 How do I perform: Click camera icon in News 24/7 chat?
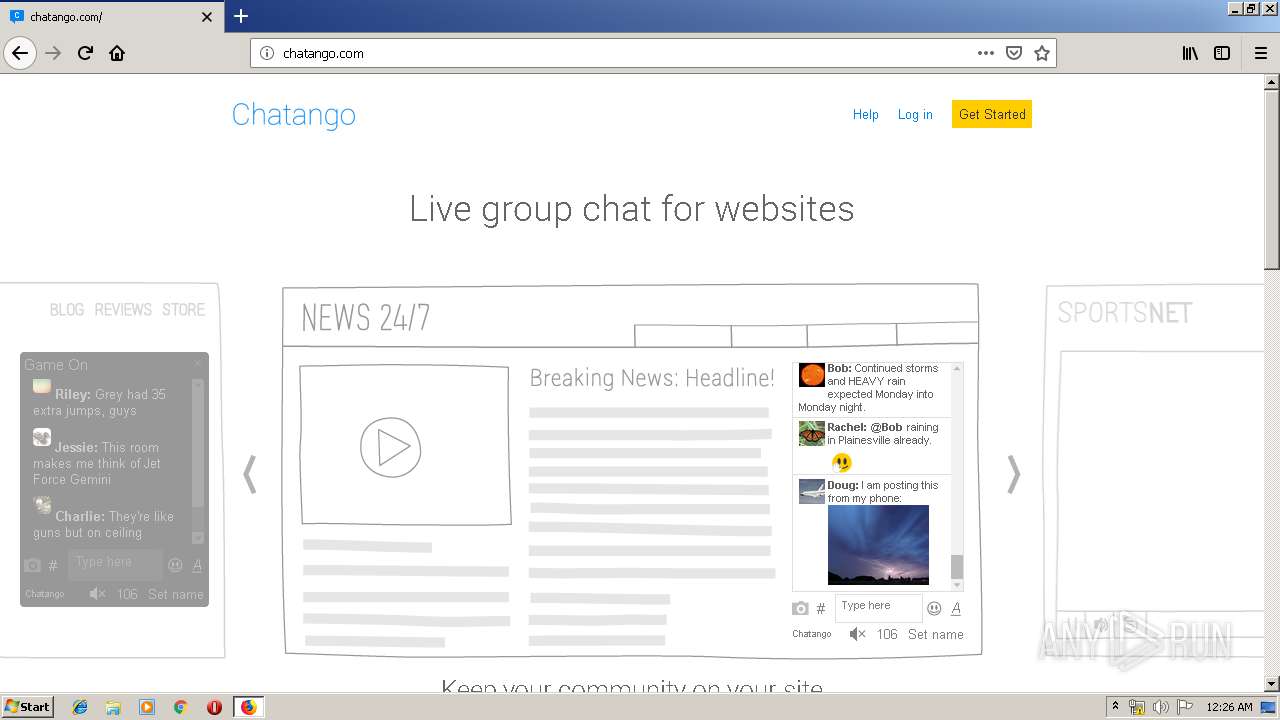coord(800,608)
